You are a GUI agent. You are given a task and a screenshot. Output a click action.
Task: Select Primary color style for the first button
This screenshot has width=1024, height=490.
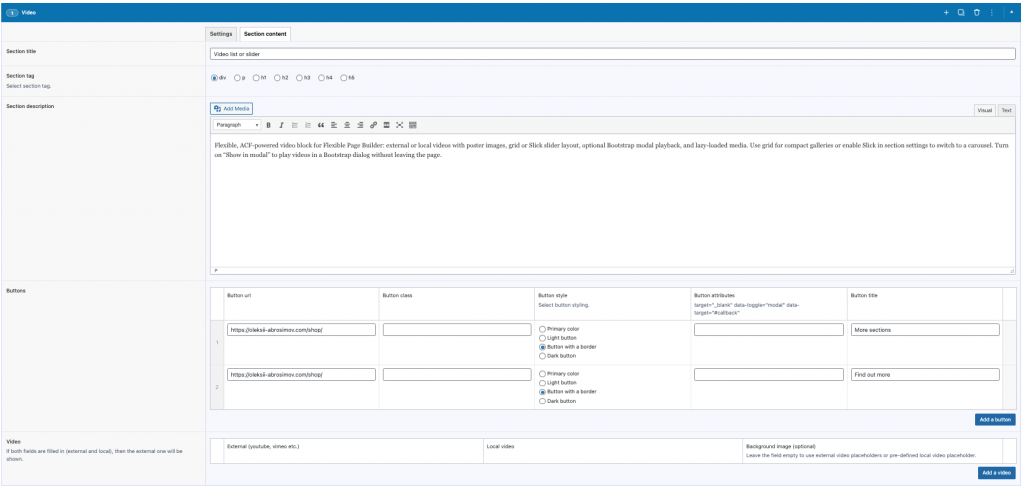[542, 329]
